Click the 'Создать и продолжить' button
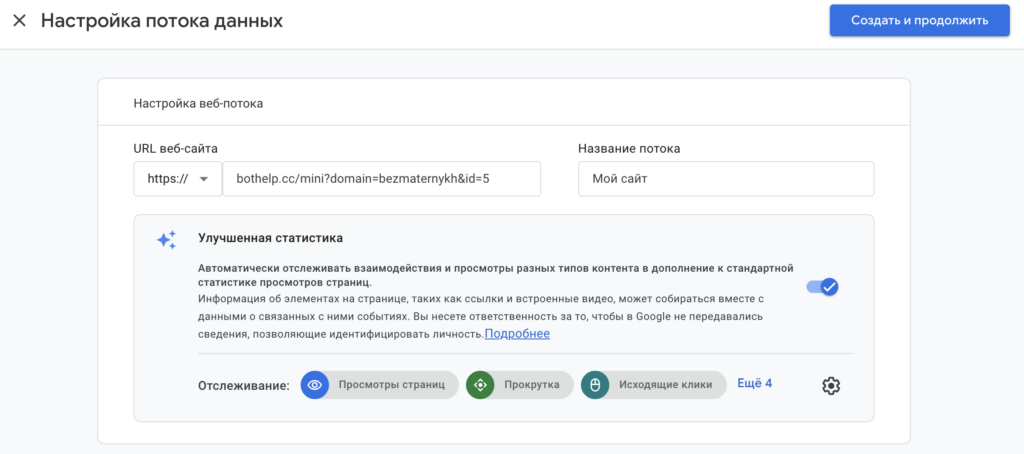The width and height of the screenshot is (1024, 454). (919, 20)
